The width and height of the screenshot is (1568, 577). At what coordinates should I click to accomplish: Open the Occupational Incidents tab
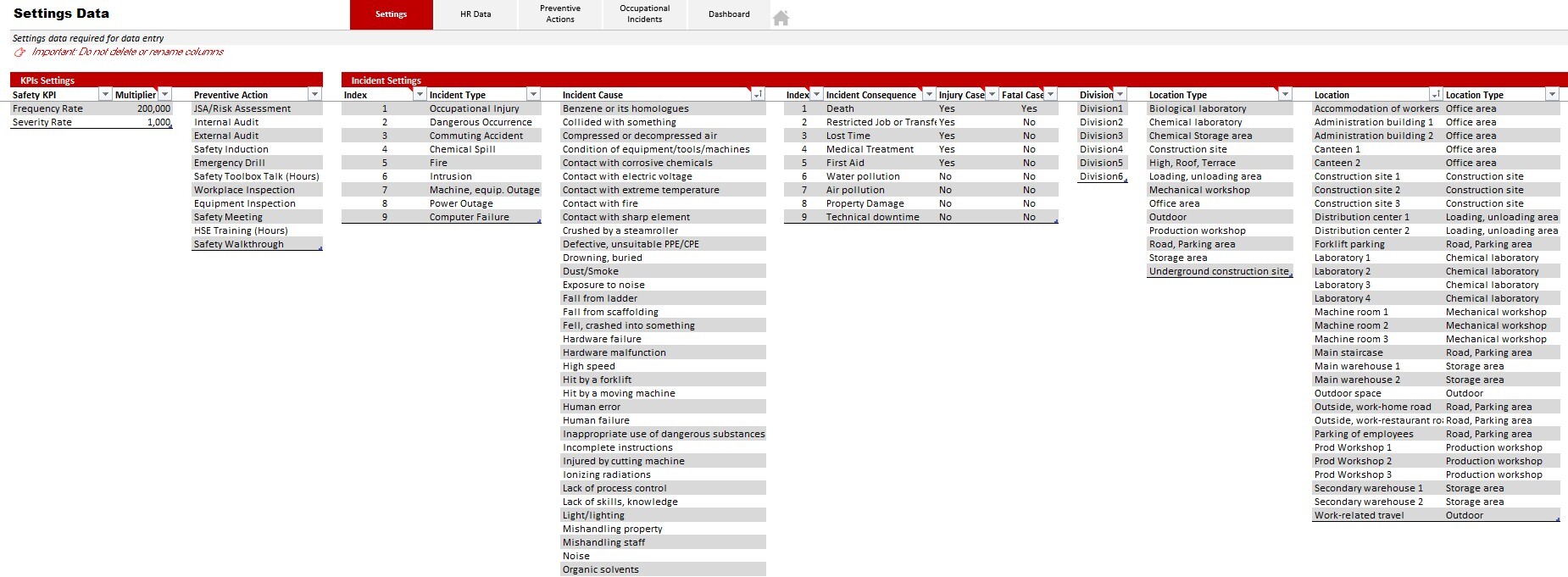644,14
